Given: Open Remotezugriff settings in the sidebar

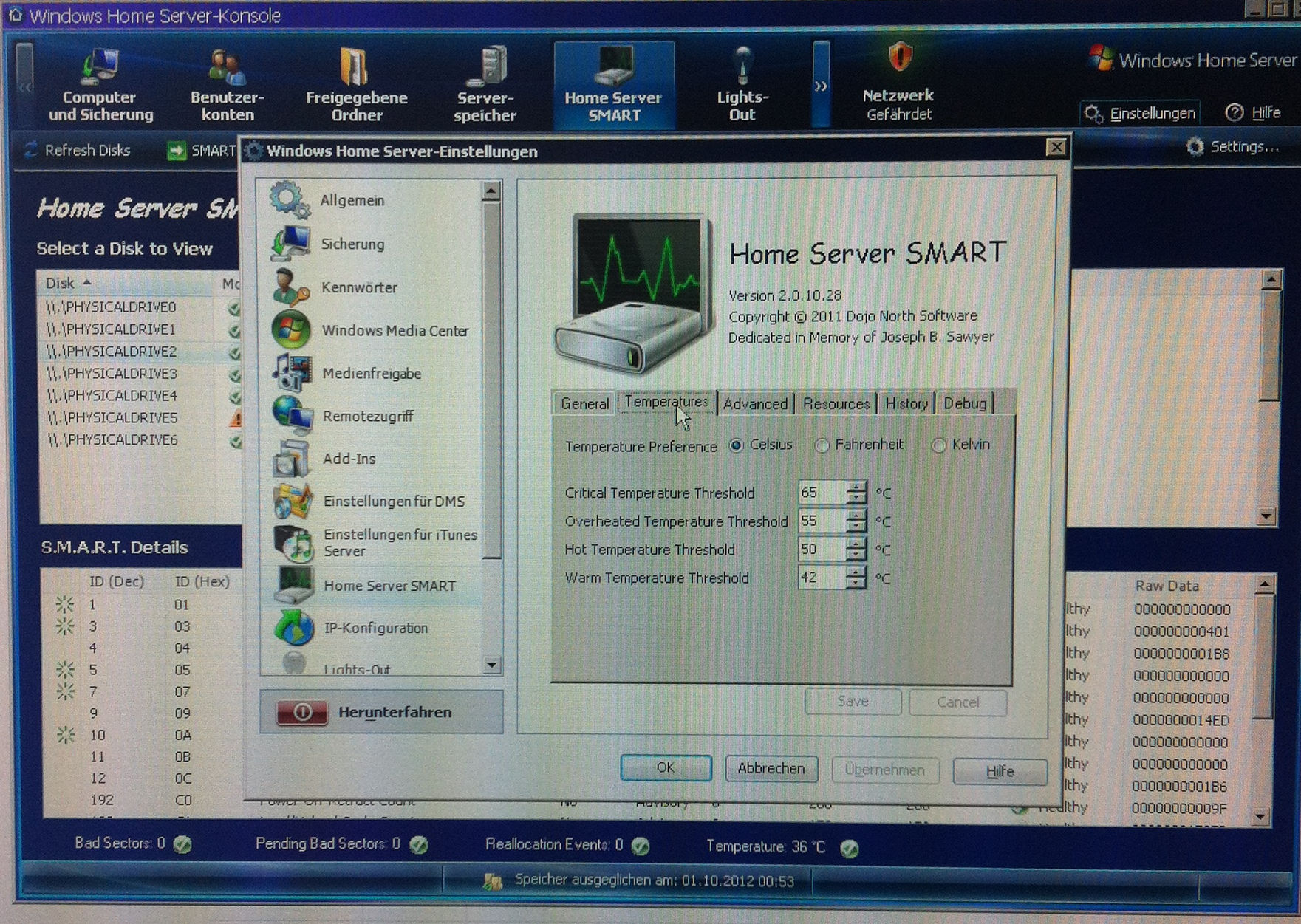Looking at the screenshot, I should tap(367, 417).
